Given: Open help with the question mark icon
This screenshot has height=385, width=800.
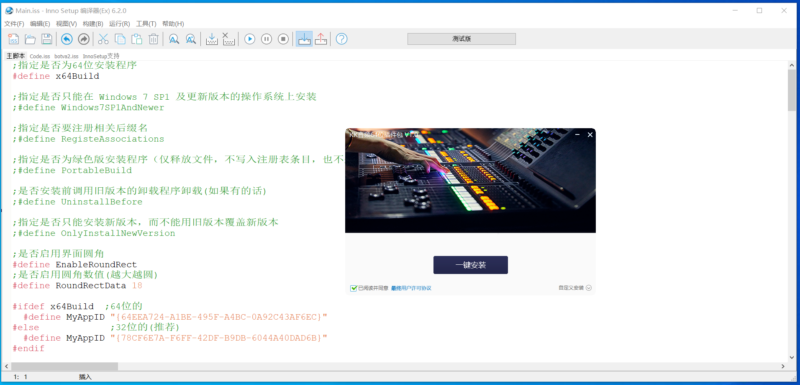Looking at the screenshot, I should pyautogui.click(x=342, y=39).
